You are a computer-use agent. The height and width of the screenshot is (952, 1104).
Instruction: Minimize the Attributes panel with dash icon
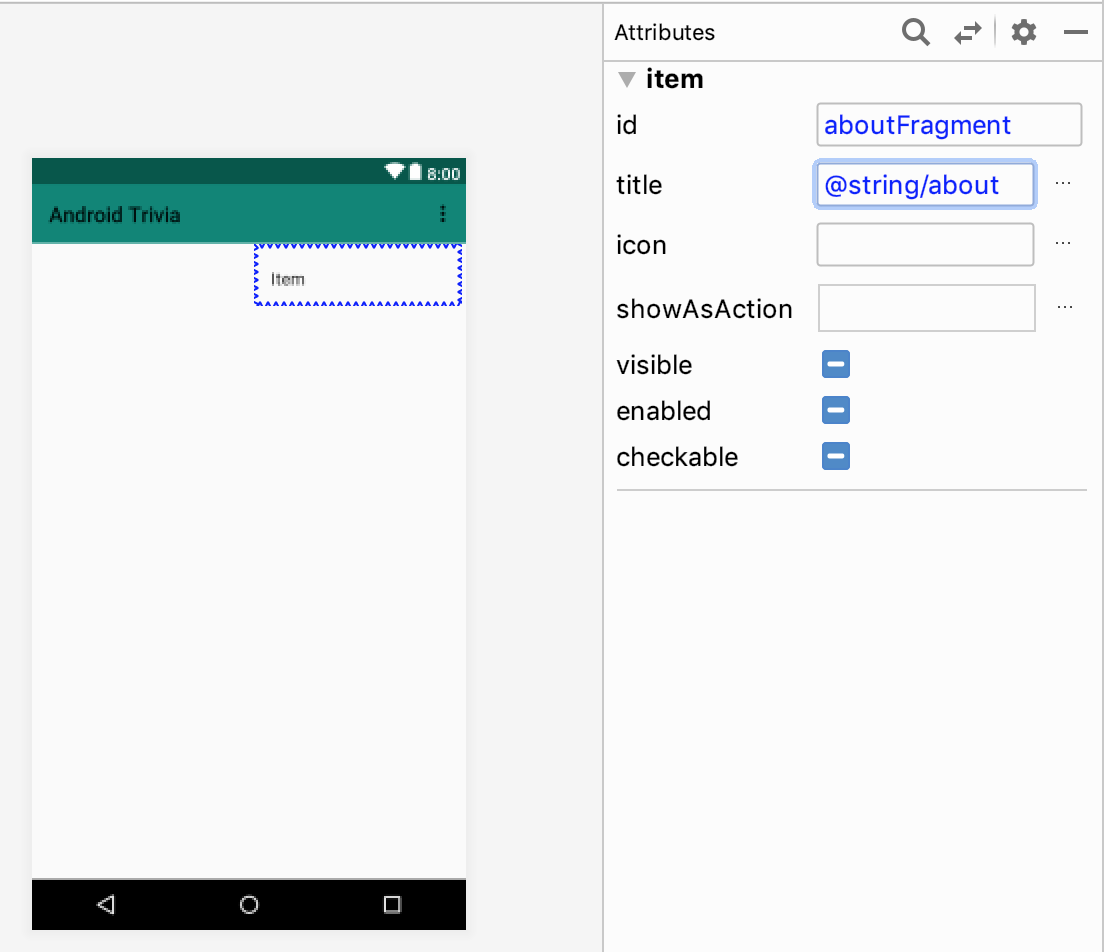coord(1076,33)
